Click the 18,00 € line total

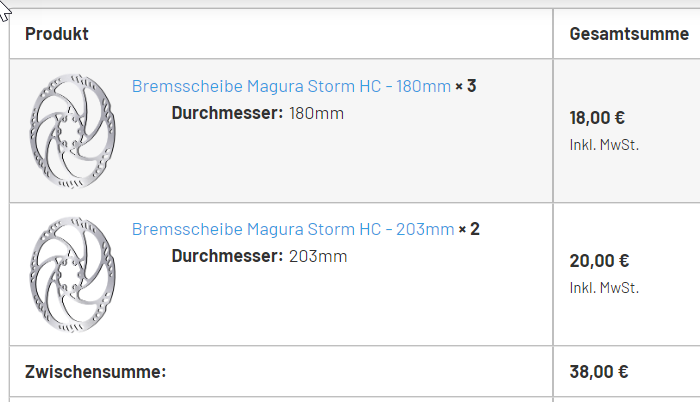[598, 118]
